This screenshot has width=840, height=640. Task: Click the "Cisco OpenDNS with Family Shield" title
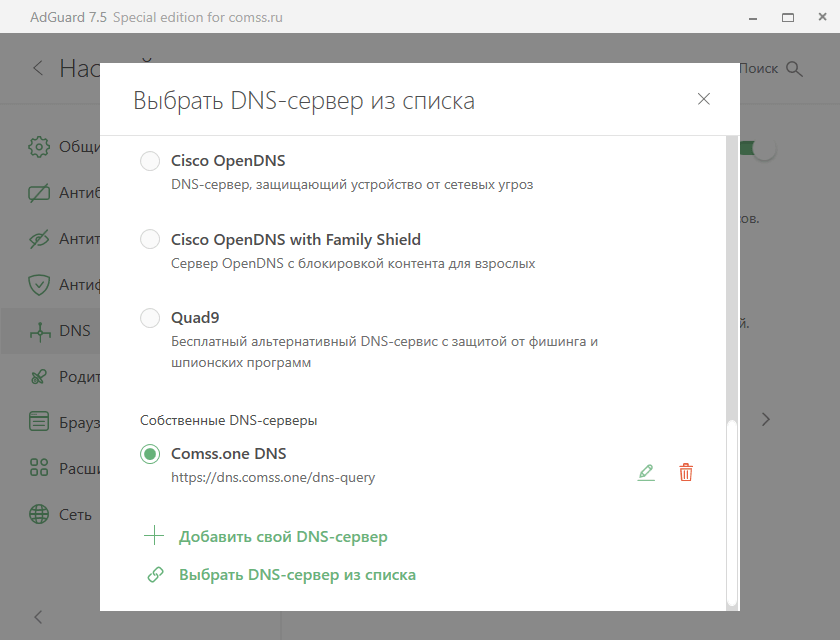pyautogui.click(x=296, y=239)
